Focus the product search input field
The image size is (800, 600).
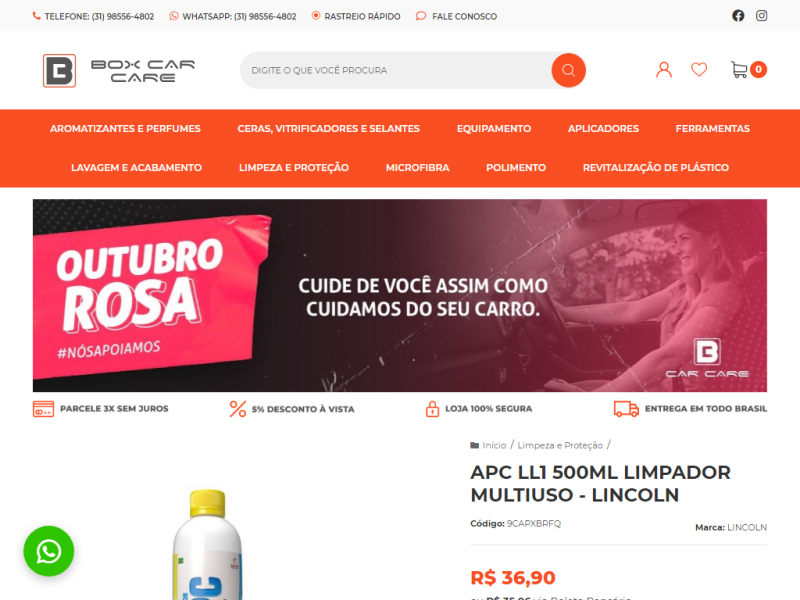click(396, 70)
